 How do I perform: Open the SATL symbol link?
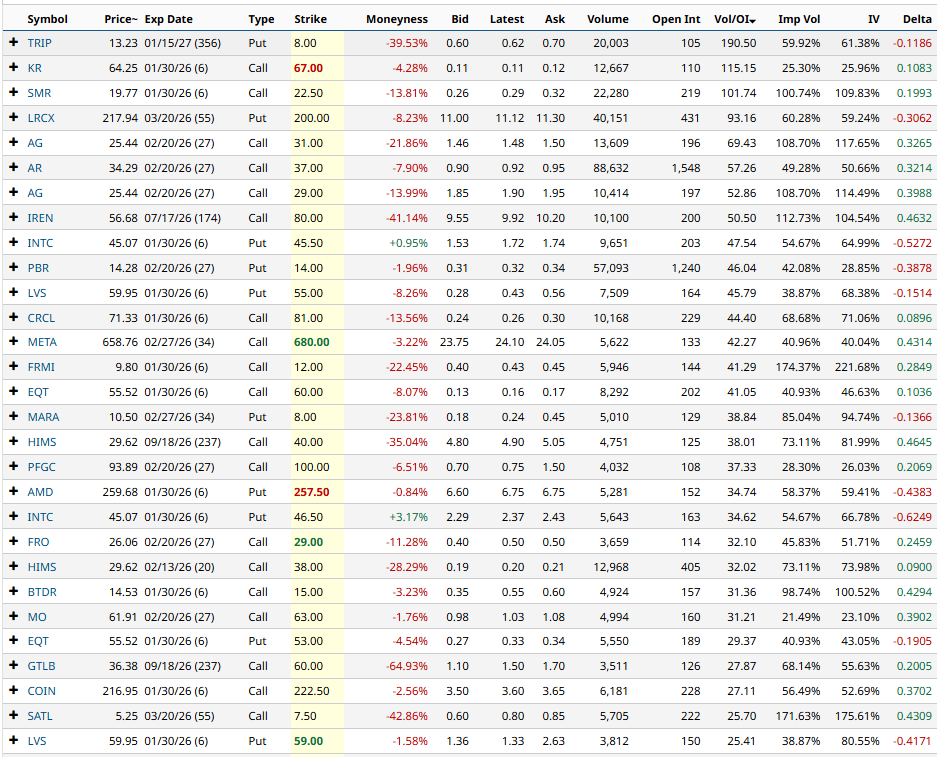click(x=40, y=716)
